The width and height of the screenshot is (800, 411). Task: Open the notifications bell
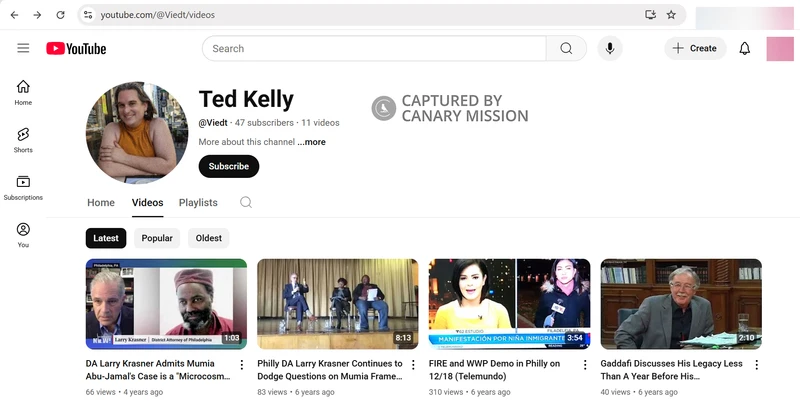(744, 48)
